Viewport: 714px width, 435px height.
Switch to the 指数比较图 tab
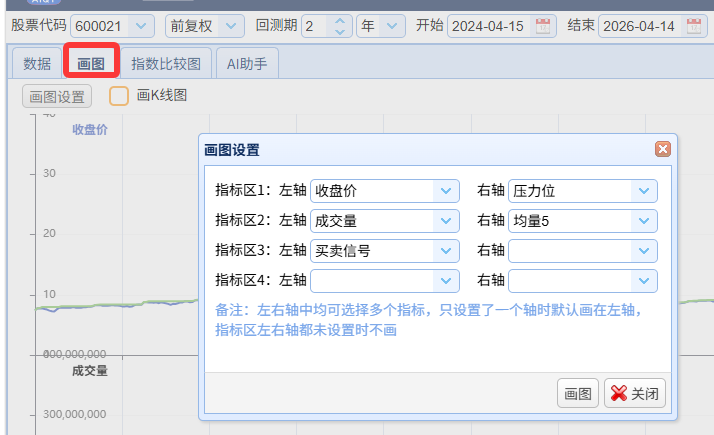tap(166, 63)
